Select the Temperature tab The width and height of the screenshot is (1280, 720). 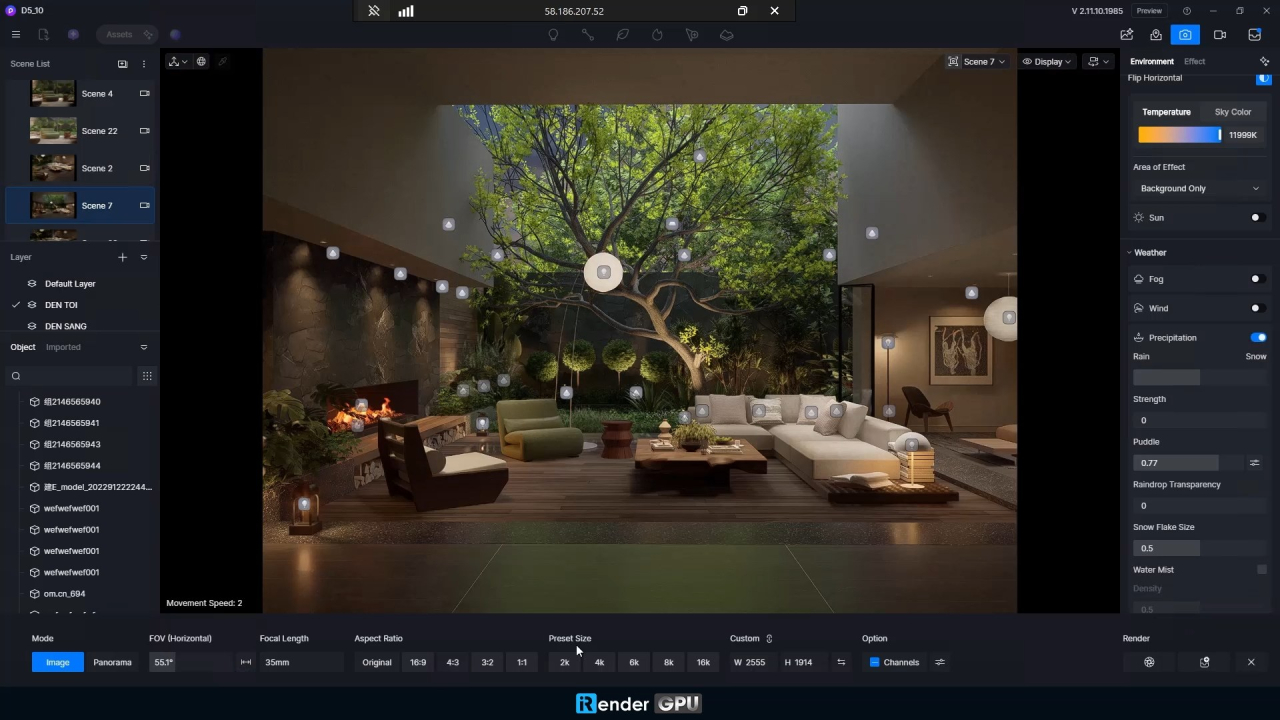point(1166,112)
